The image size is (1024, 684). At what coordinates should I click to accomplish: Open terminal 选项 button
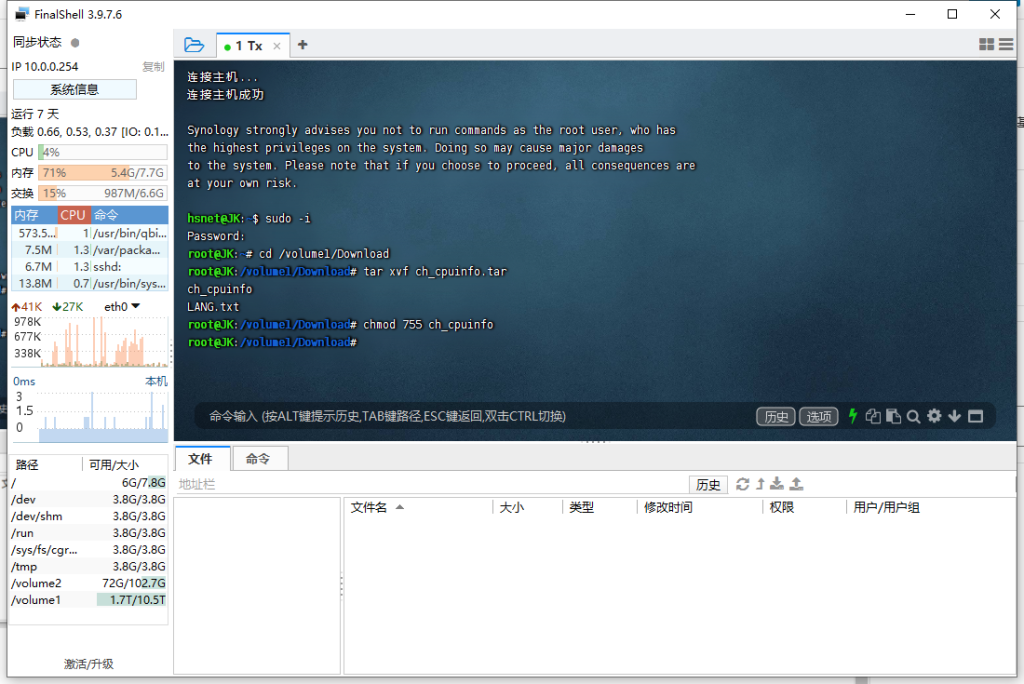pyautogui.click(x=818, y=416)
